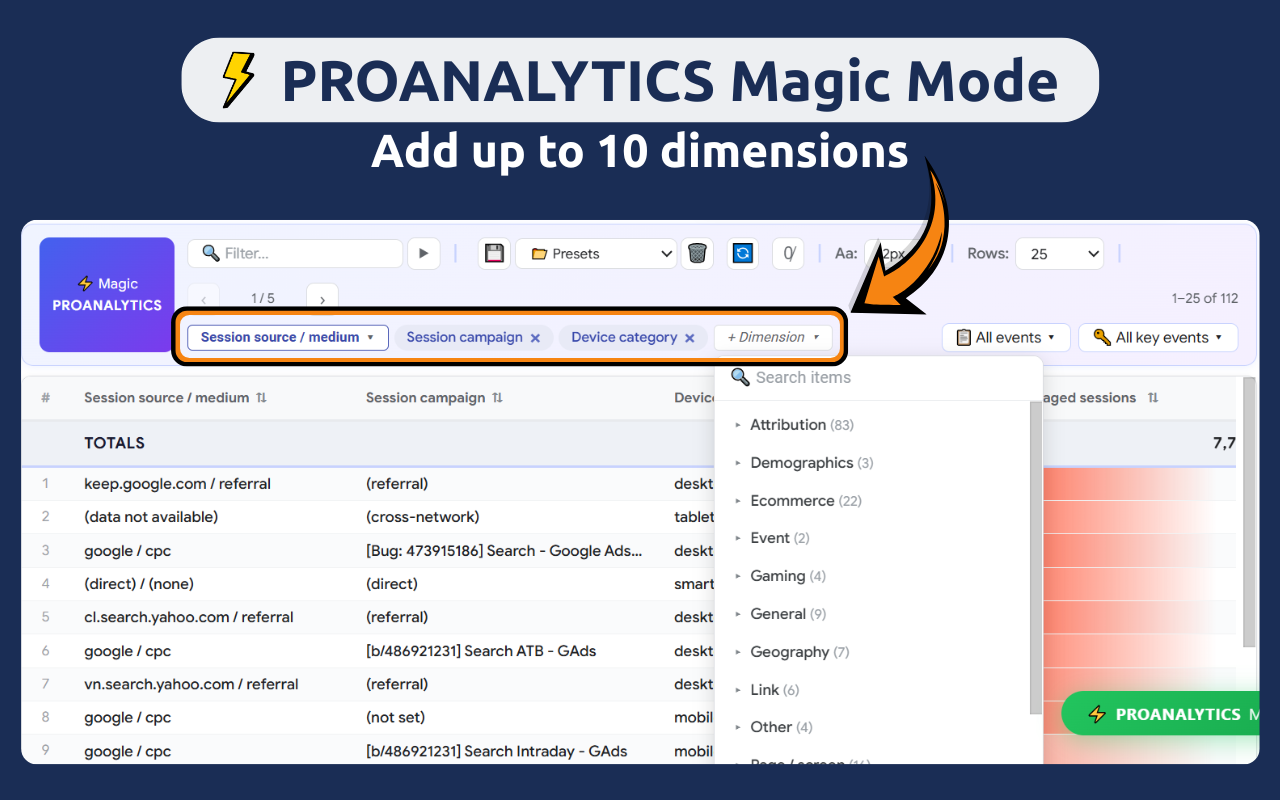This screenshot has width=1280, height=800.
Task: Run filter with the play button
Action: pos(424,253)
